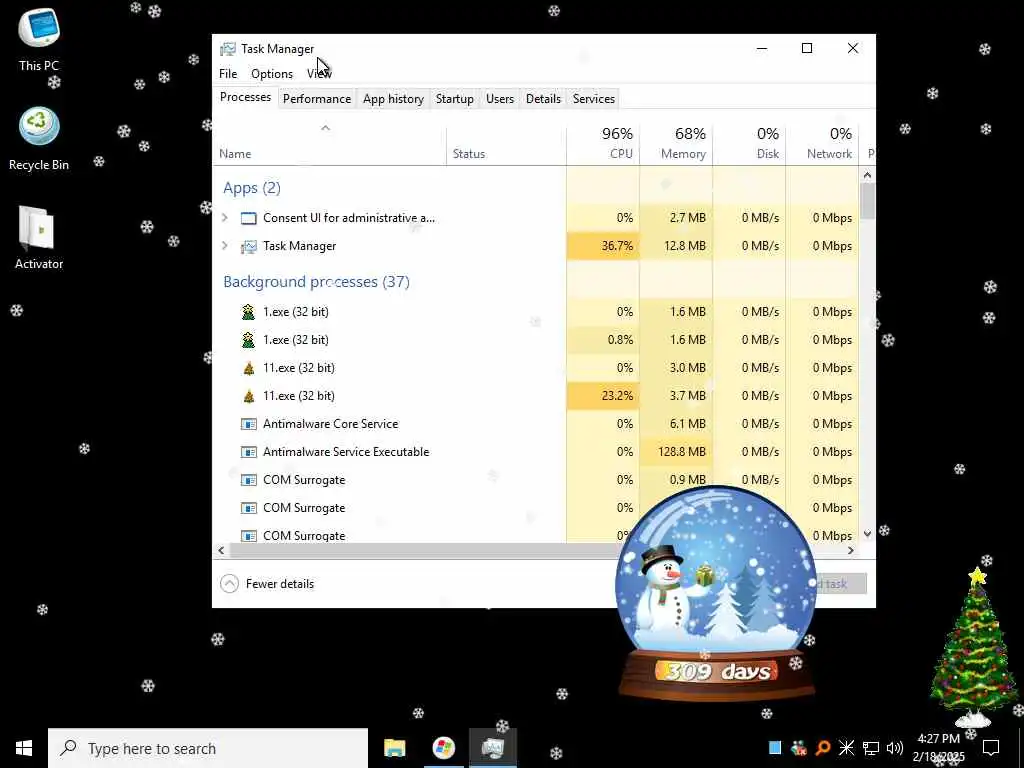The image size is (1024, 768).
Task: Sort processes by the Name column header
Action: 330,144
